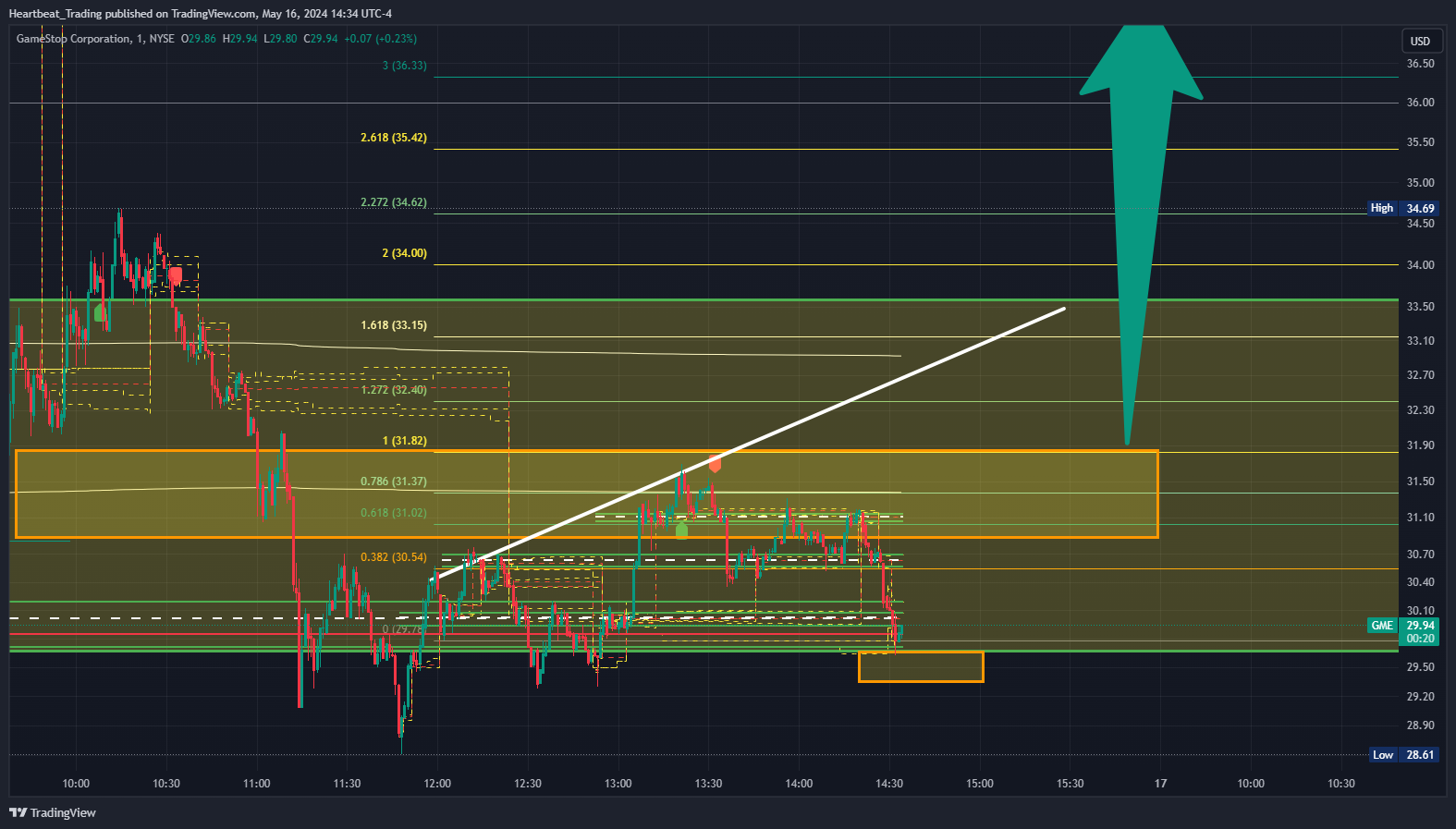
Task: Select the small orange rectangle below price
Action: (921, 666)
